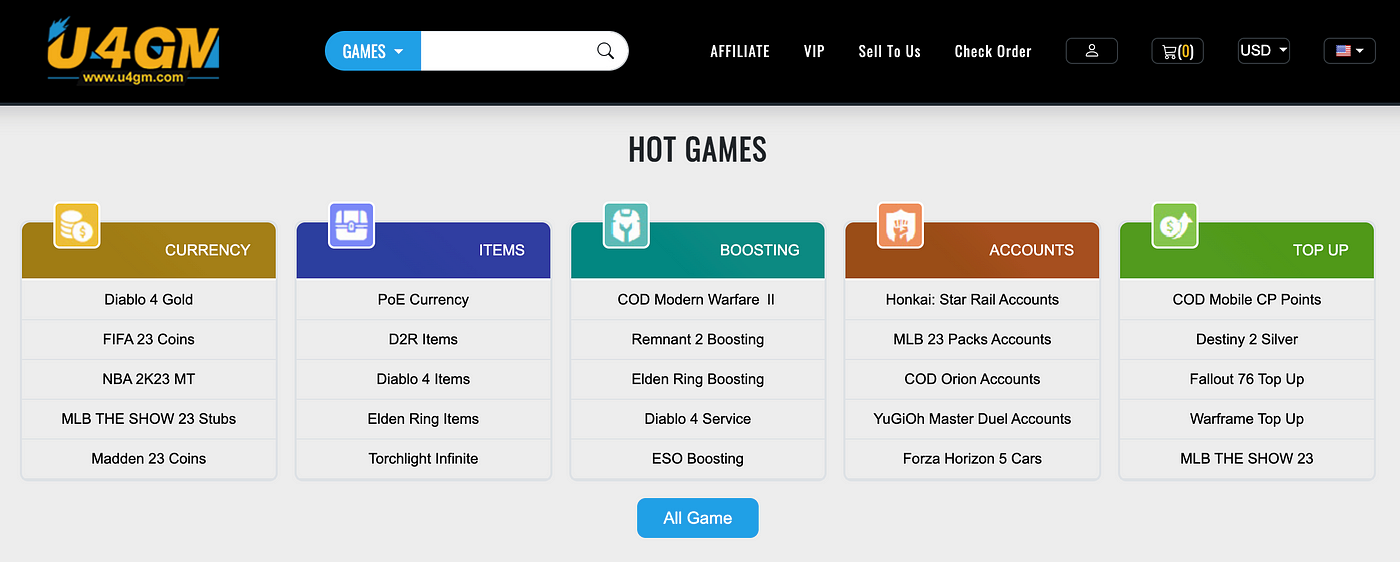Open Madden 23 Coins
This screenshot has height=562, width=1400.
point(149,459)
